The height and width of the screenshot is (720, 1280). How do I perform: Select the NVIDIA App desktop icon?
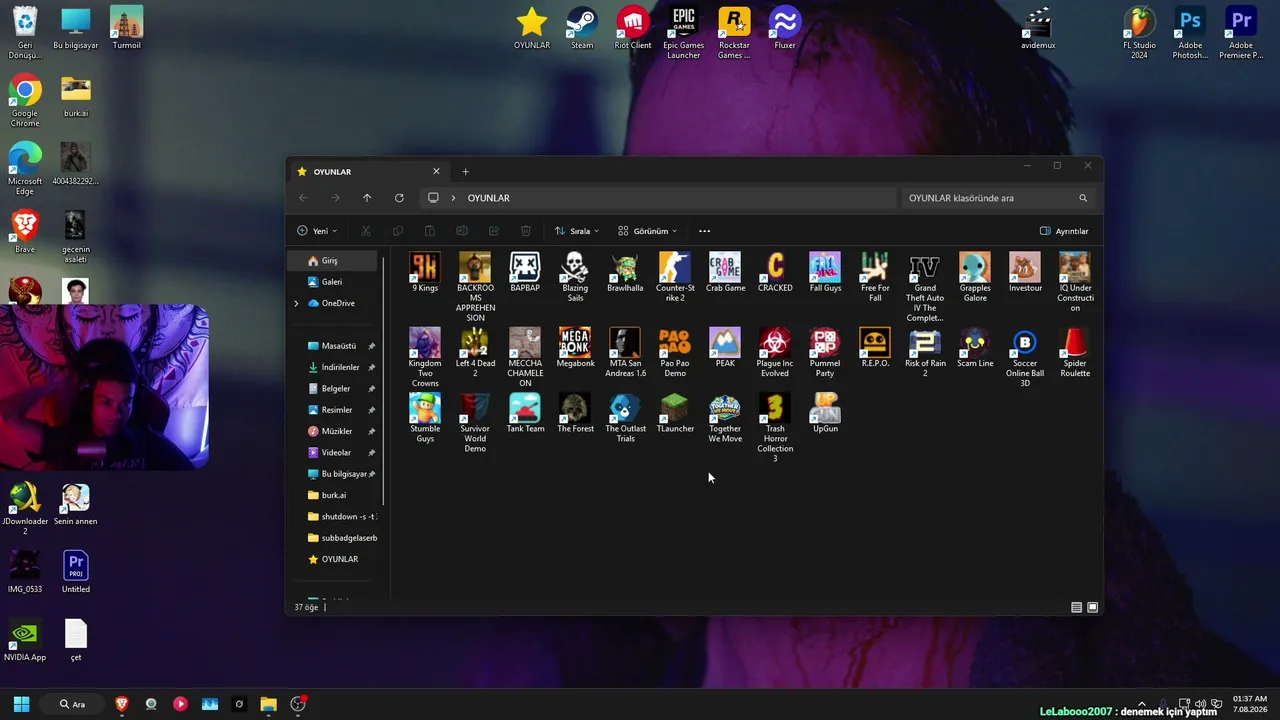[x=25, y=641]
